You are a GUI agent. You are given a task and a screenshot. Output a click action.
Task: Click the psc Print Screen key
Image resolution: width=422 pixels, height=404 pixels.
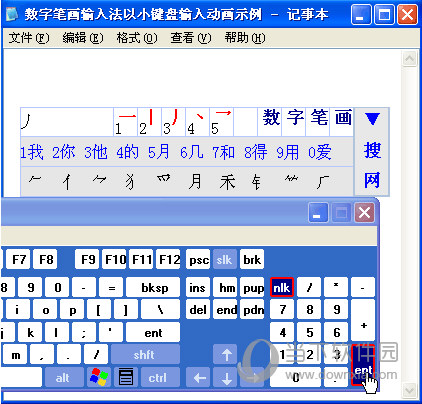(198, 259)
